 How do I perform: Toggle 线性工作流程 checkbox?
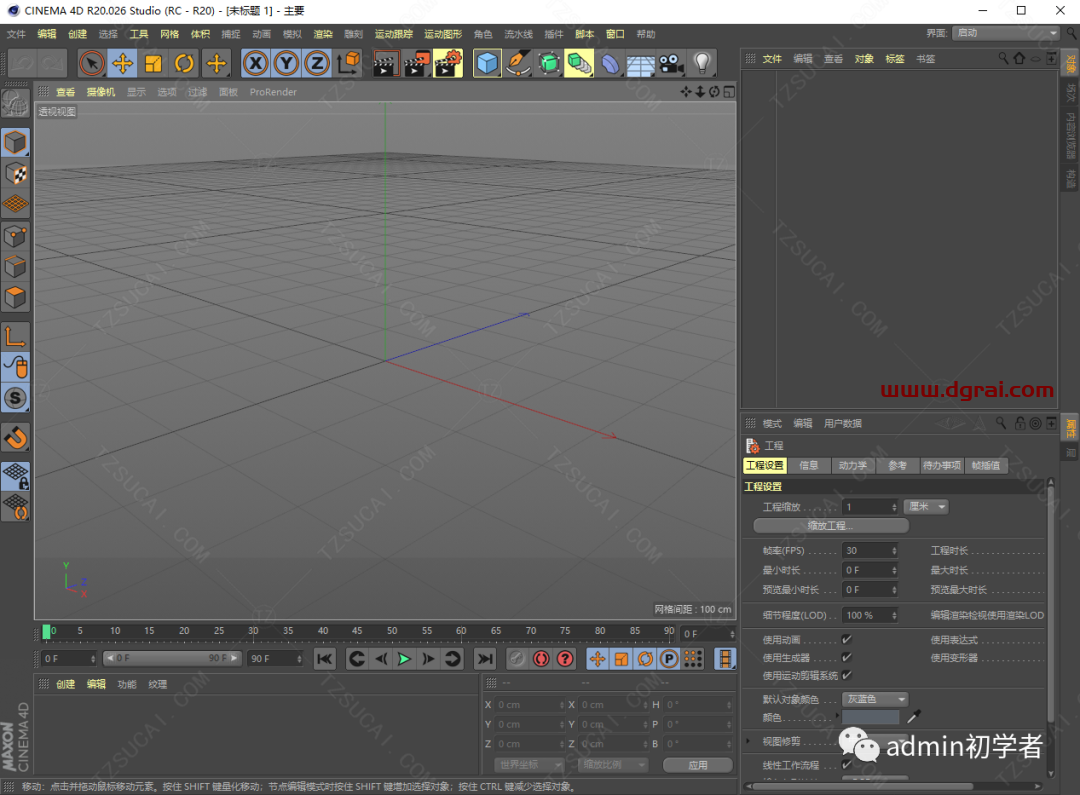pos(847,765)
